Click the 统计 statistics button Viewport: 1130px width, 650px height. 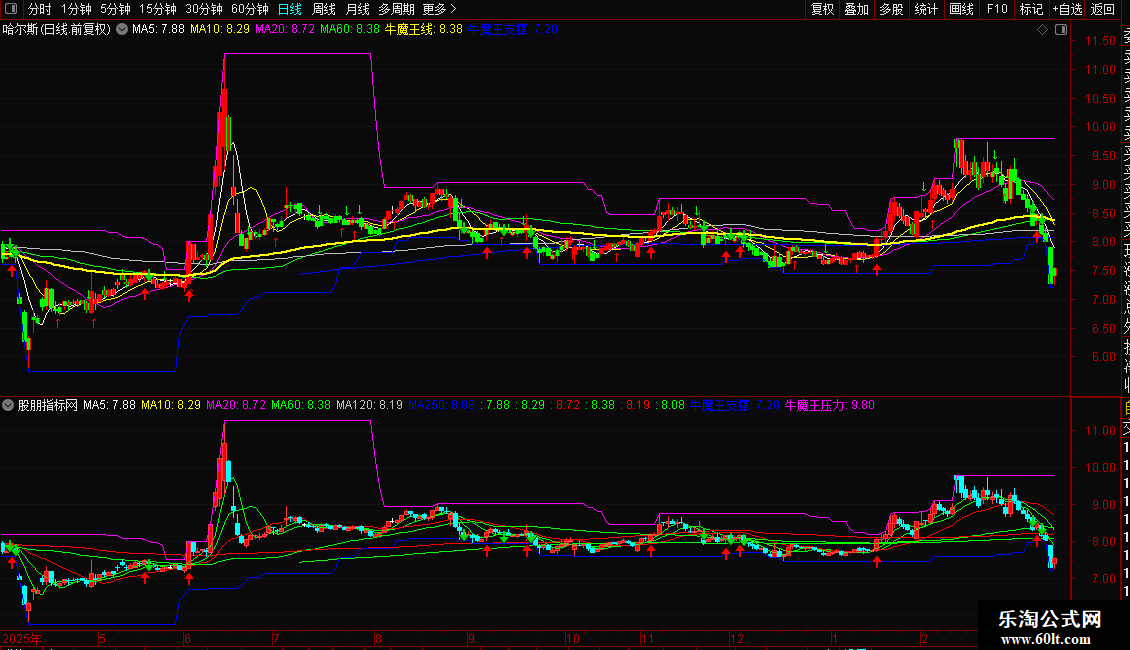pyautogui.click(x=926, y=9)
